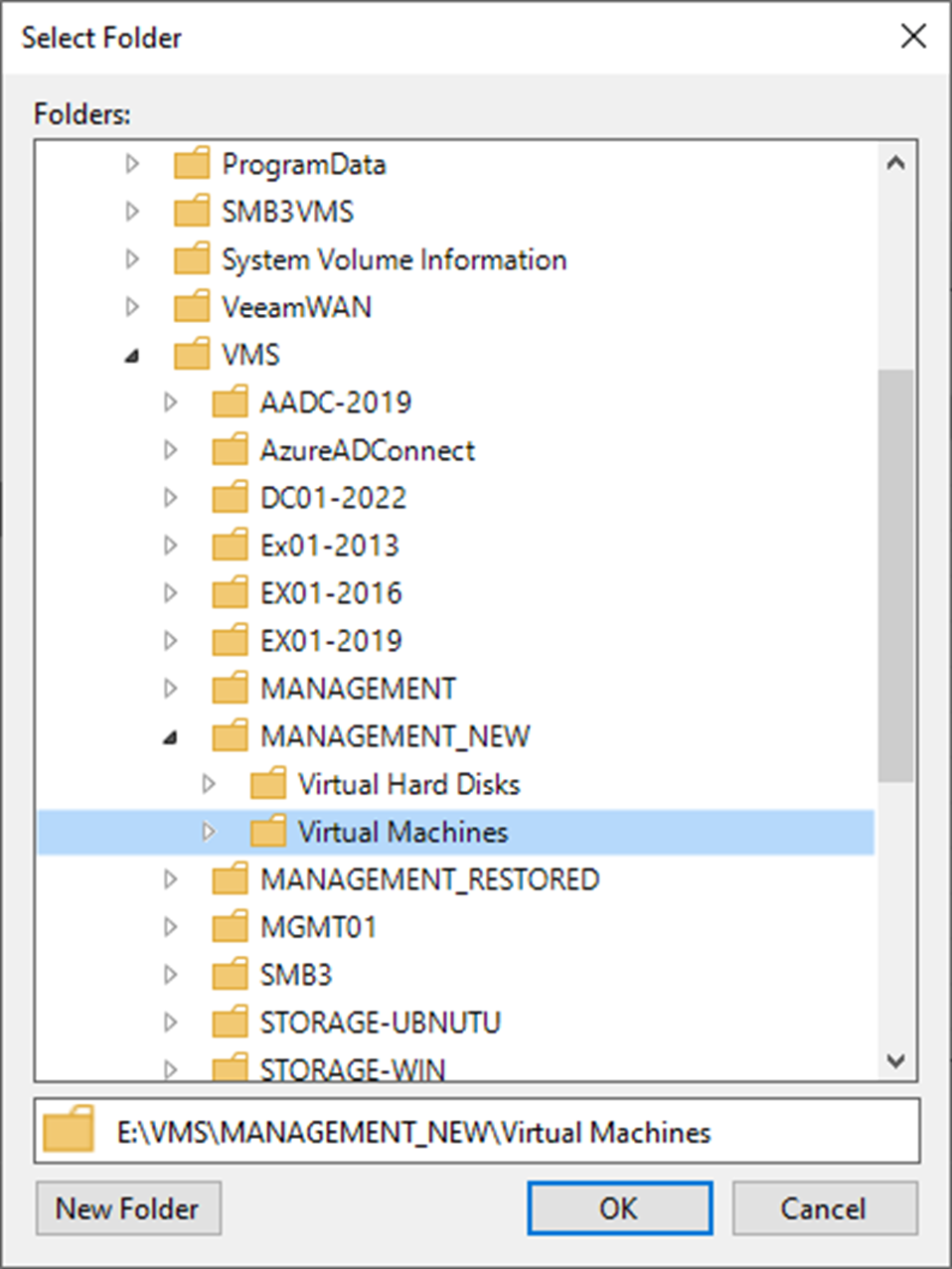Select the AzureADConnect folder
The height and width of the screenshot is (1269, 952).
pos(368,449)
